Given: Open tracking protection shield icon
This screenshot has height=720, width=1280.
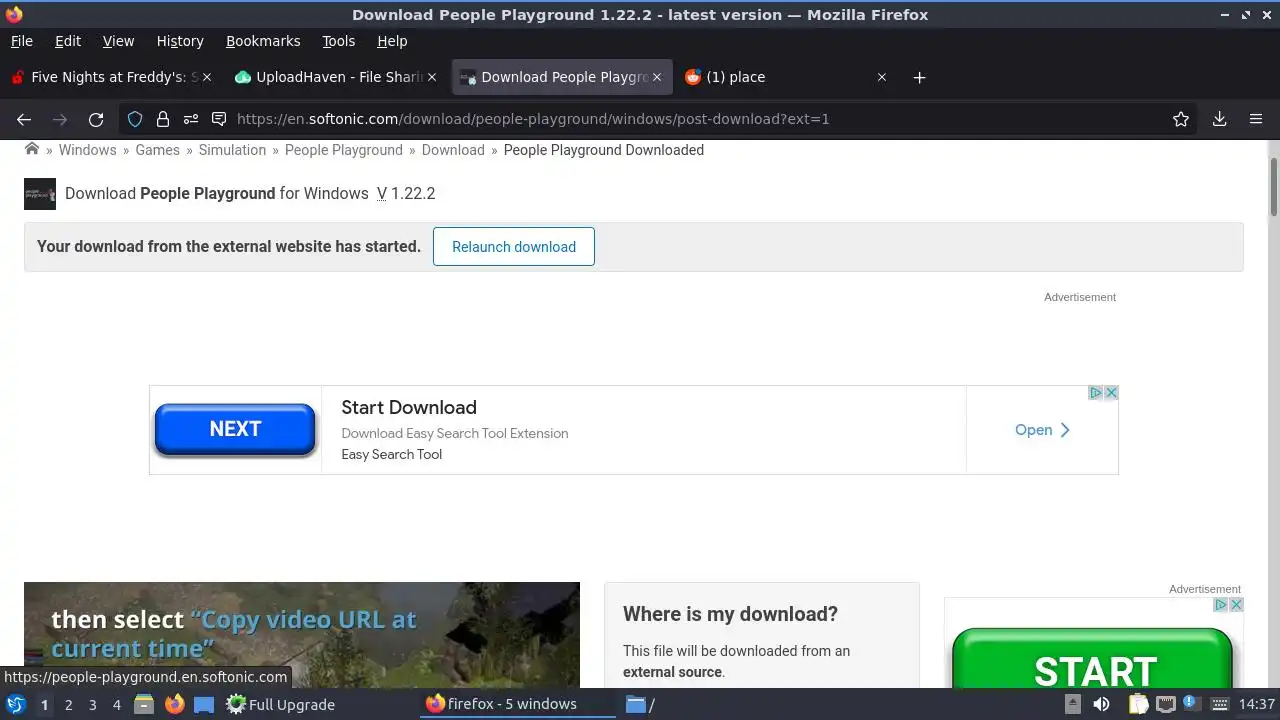Looking at the screenshot, I should 135,119.
